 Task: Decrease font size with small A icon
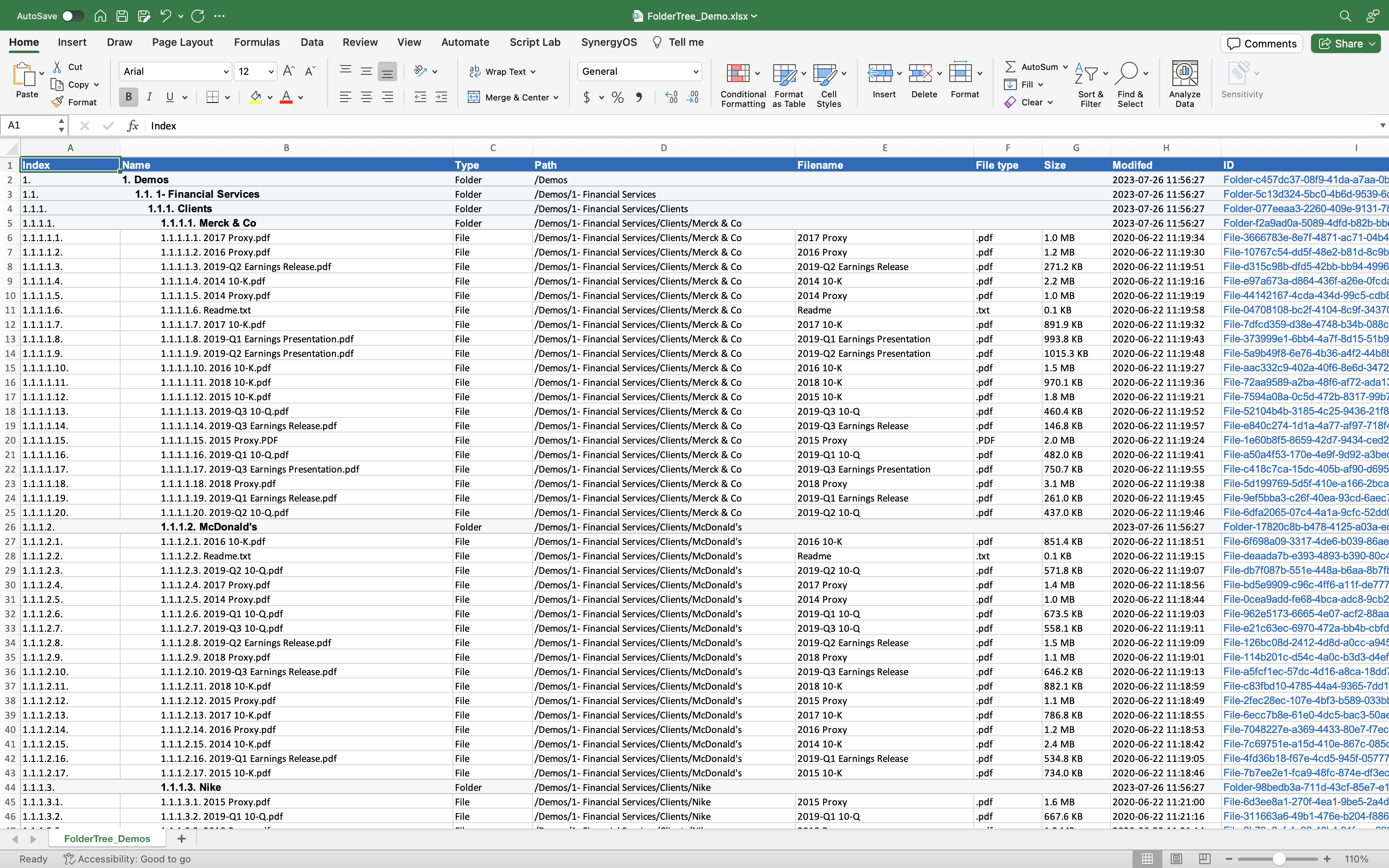(310, 71)
